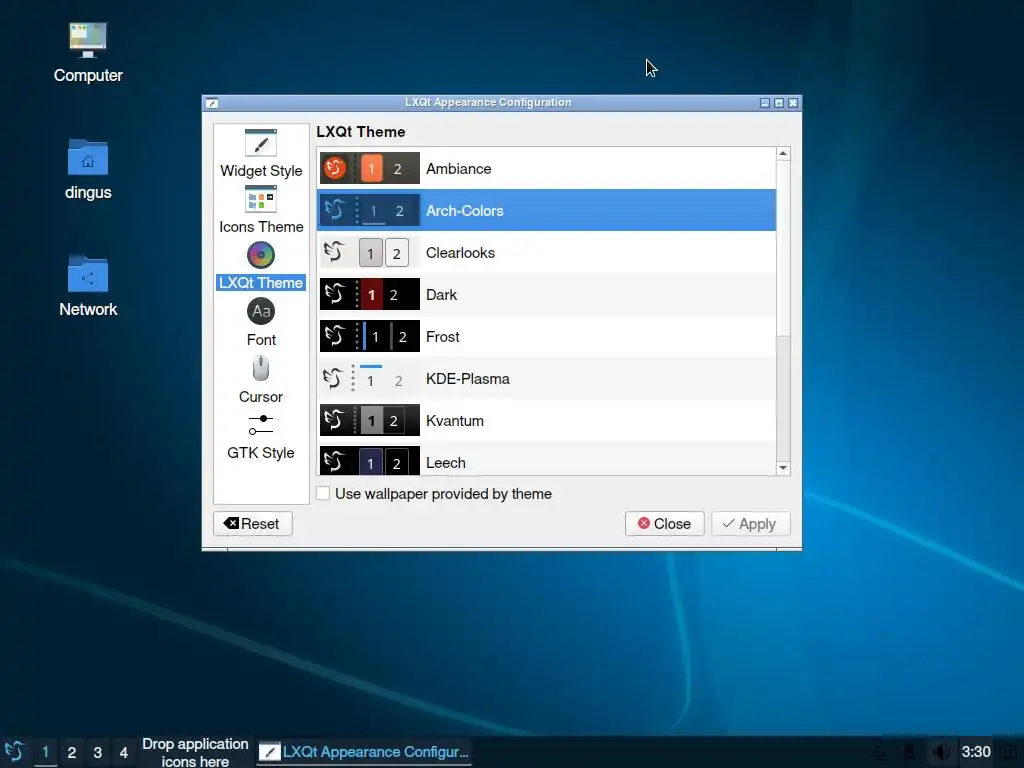Open the Network desktop folder icon

click(88, 274)
